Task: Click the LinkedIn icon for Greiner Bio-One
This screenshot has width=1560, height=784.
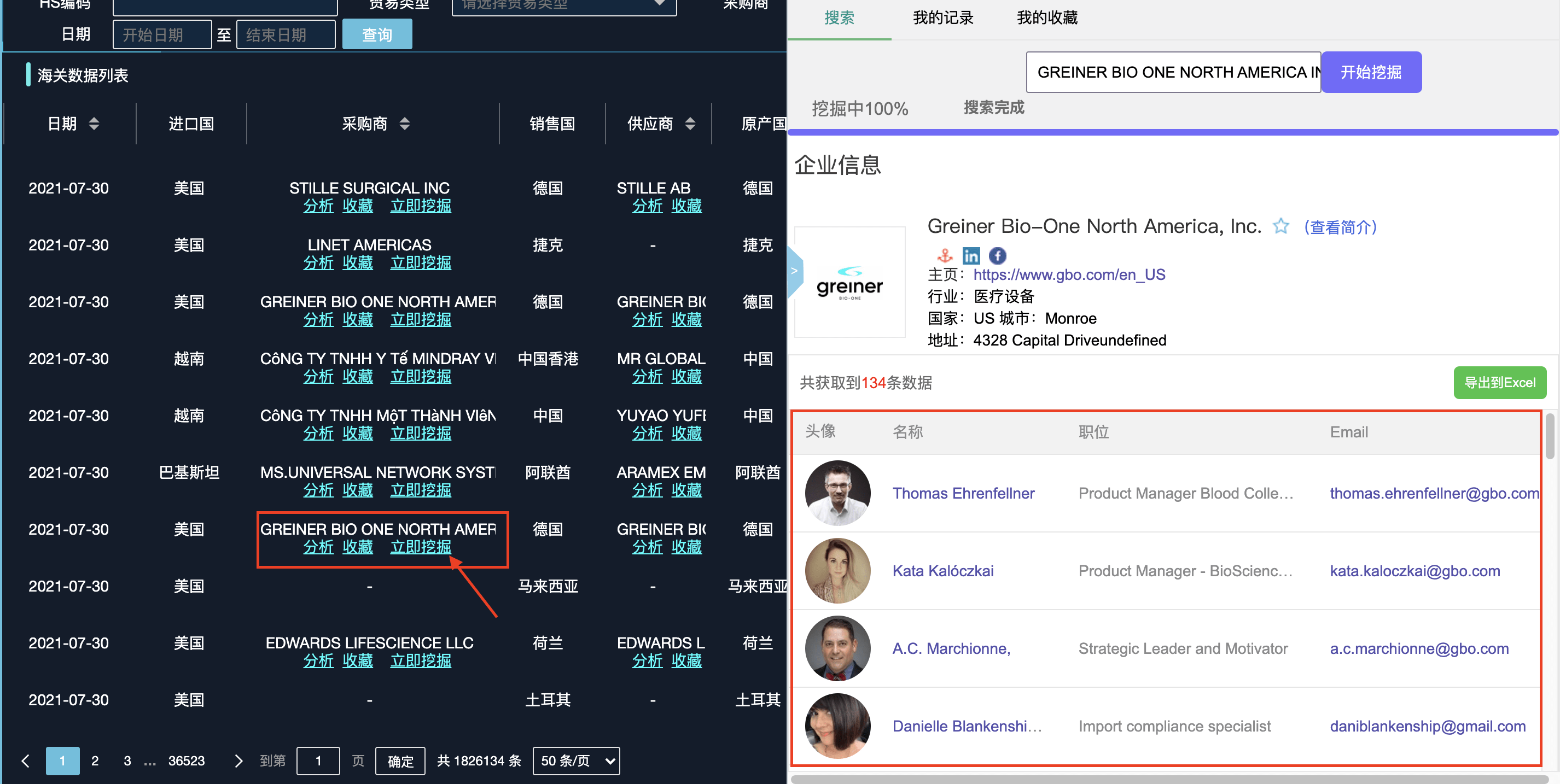Action: point(971,256)
